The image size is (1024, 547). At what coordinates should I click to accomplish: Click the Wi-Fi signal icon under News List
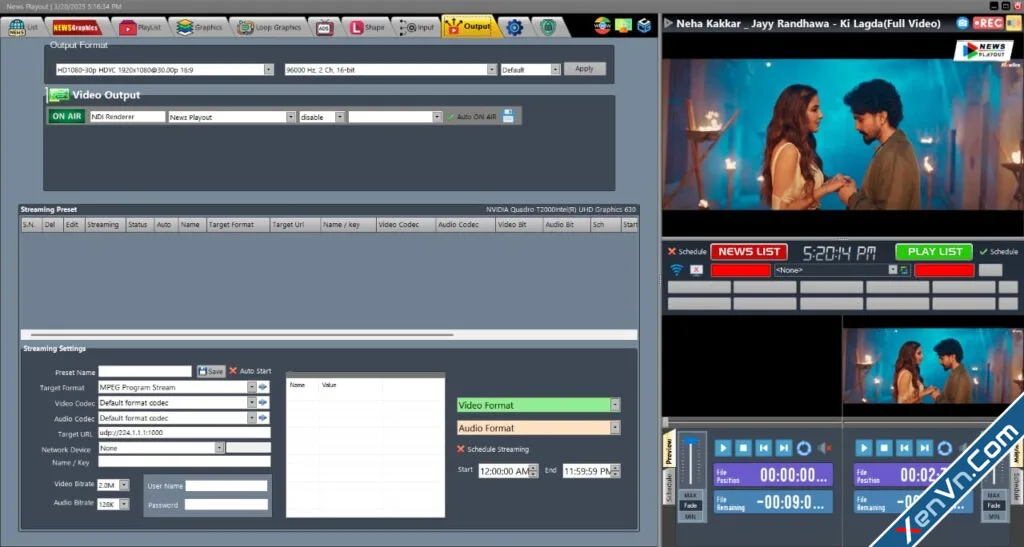(677, 270)
